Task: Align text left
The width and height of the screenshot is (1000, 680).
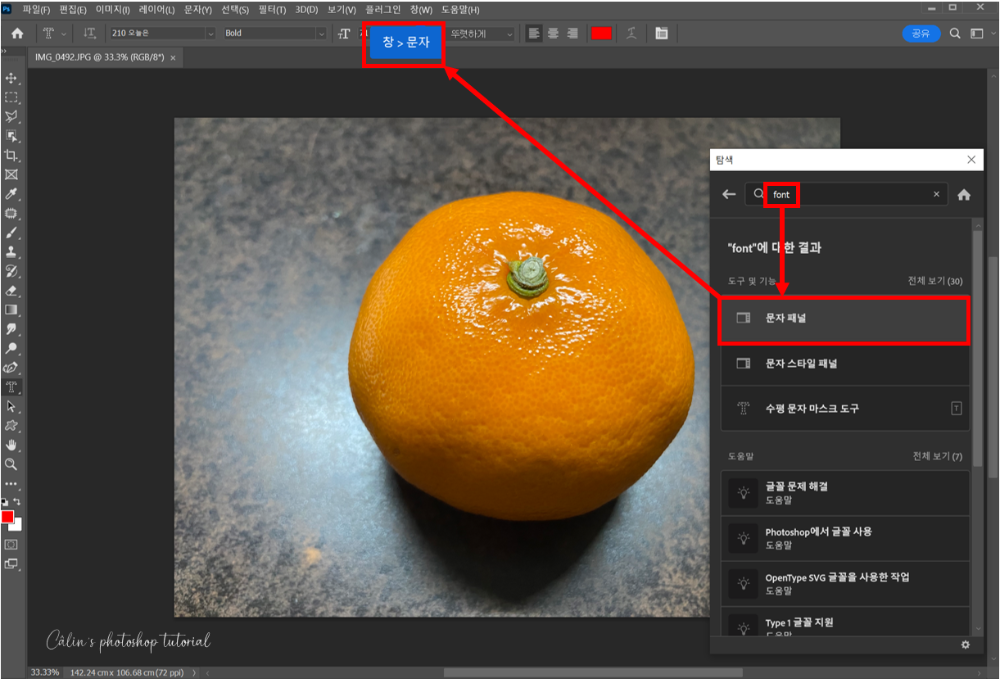Action: [x=534, y=33]
